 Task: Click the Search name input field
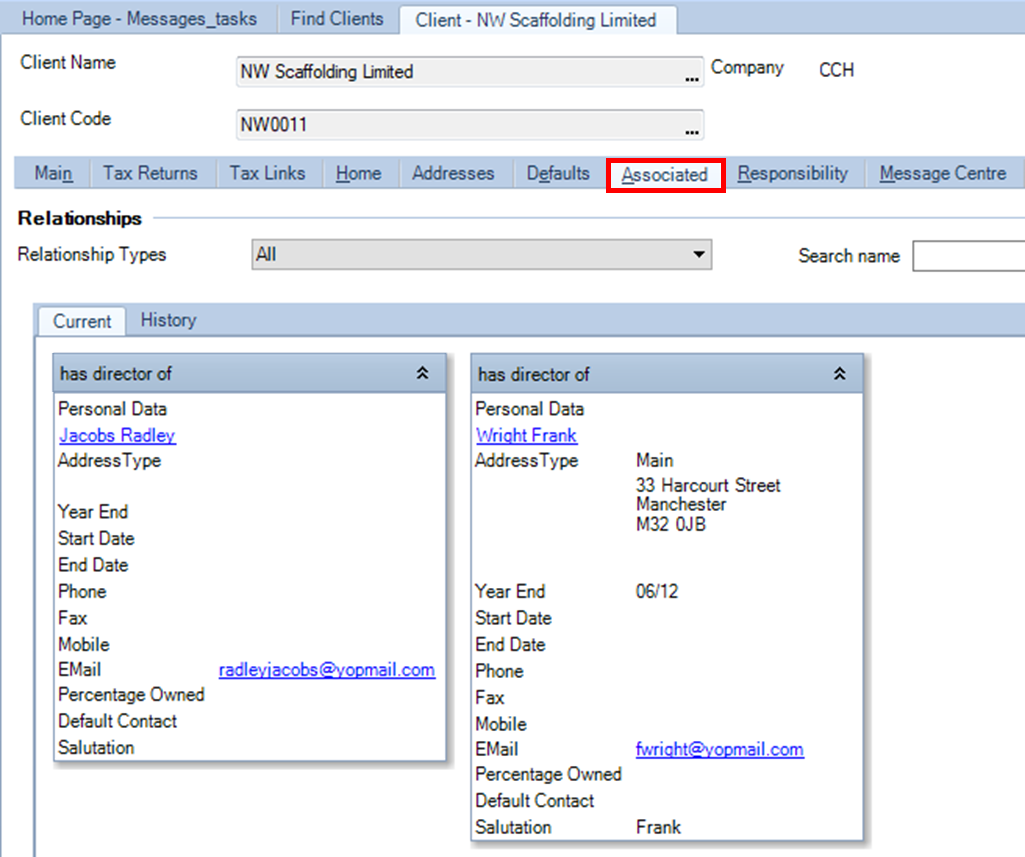[x=969, y=256]
